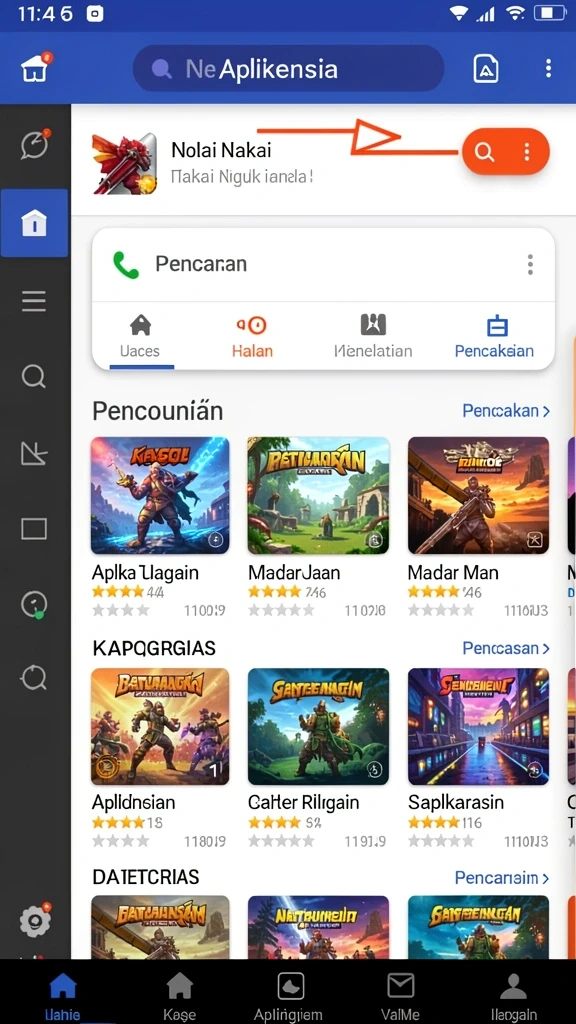Open the Madar Man game thumbnail
Image resolution: width=576 pixels, height=1024 pixels.
pyautogui.click(x=478, y=496)
